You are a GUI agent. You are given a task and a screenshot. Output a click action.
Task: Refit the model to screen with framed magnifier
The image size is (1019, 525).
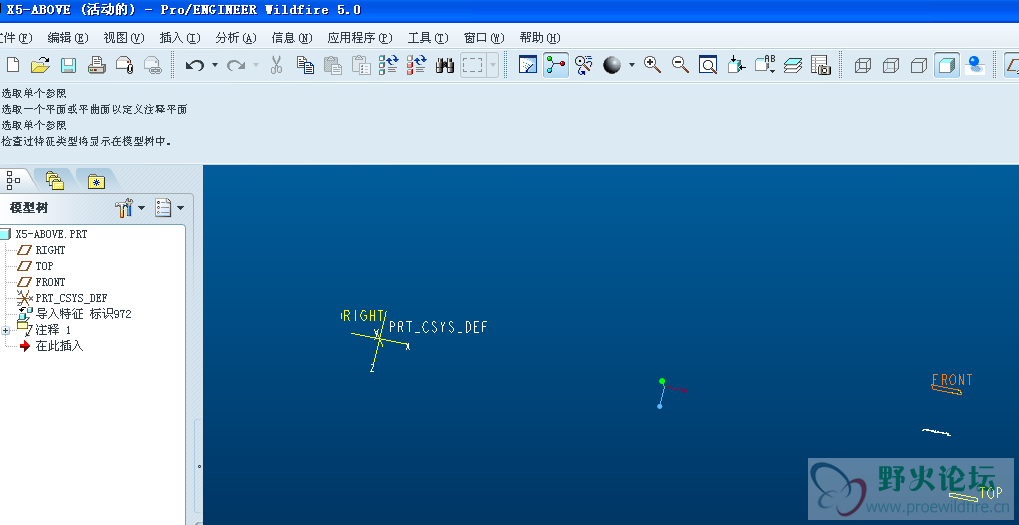[708, 65]
